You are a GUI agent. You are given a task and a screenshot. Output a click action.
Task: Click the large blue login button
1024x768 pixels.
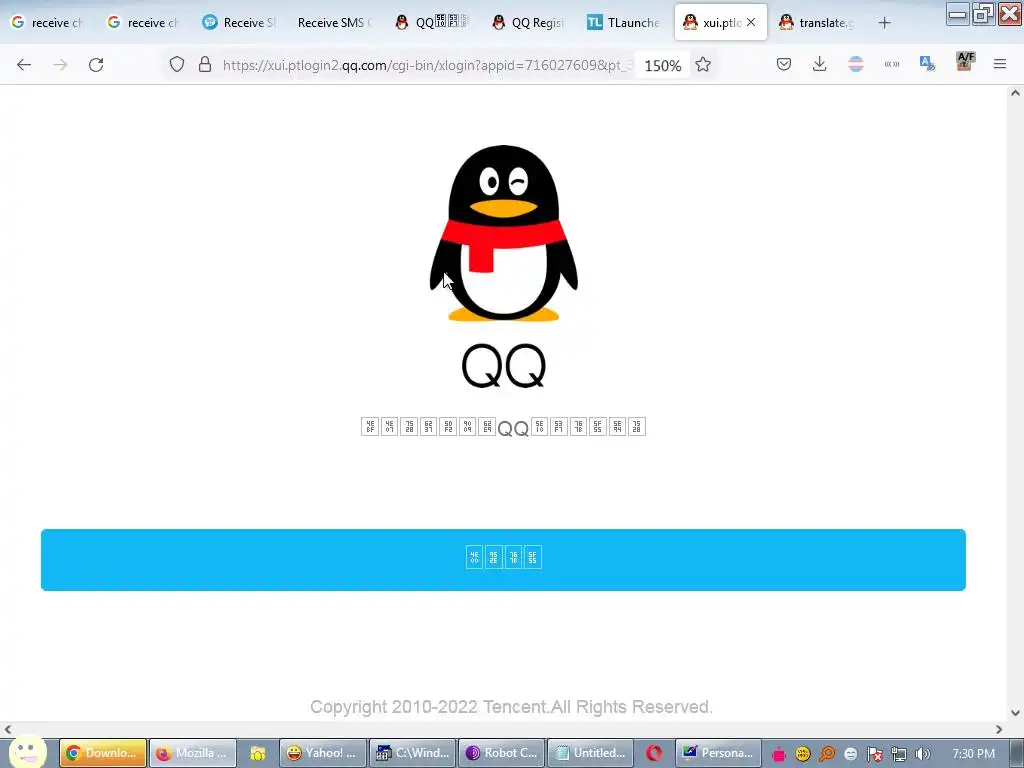[503, 560]
